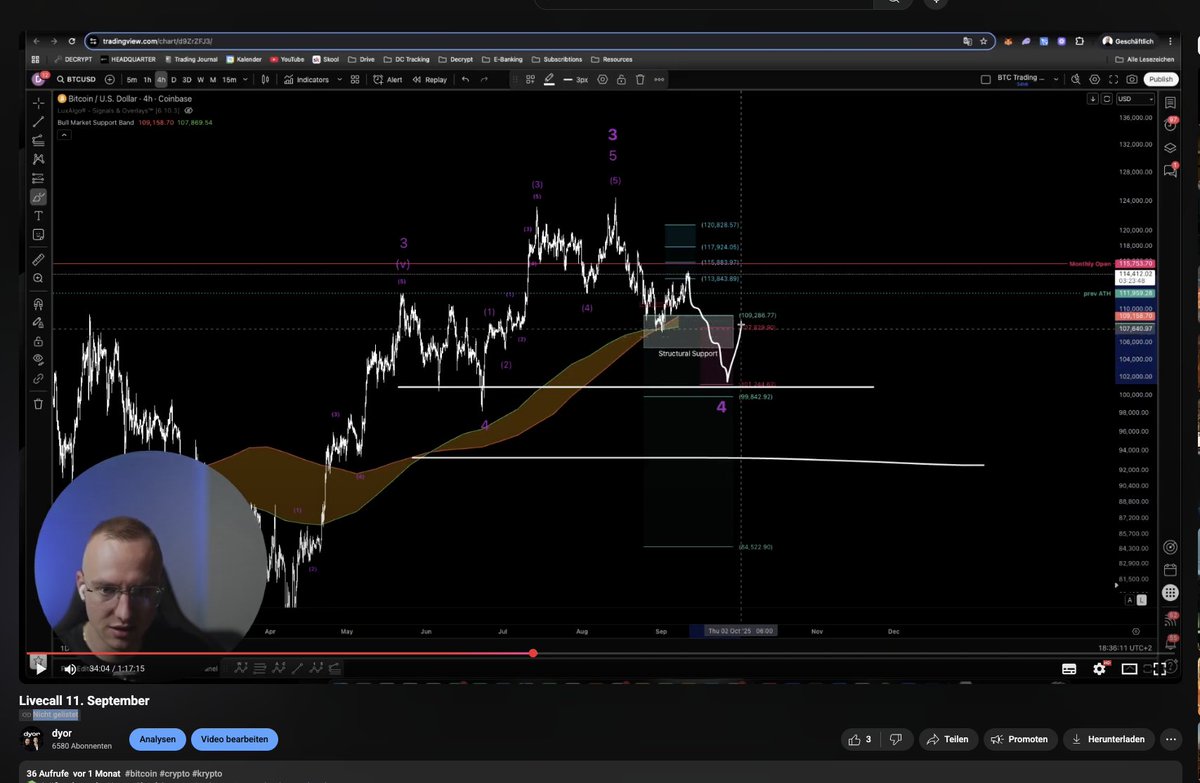The height and width of the screenshot is (783, 1200).
Task: Toggle log scale L button
Action: (x=1142, y=600)
